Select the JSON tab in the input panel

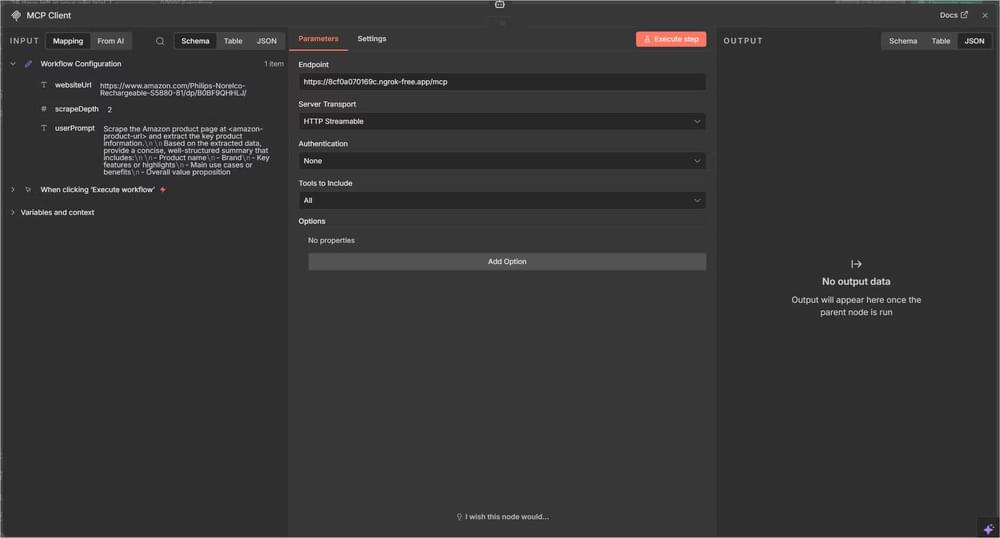pos(266,41)
